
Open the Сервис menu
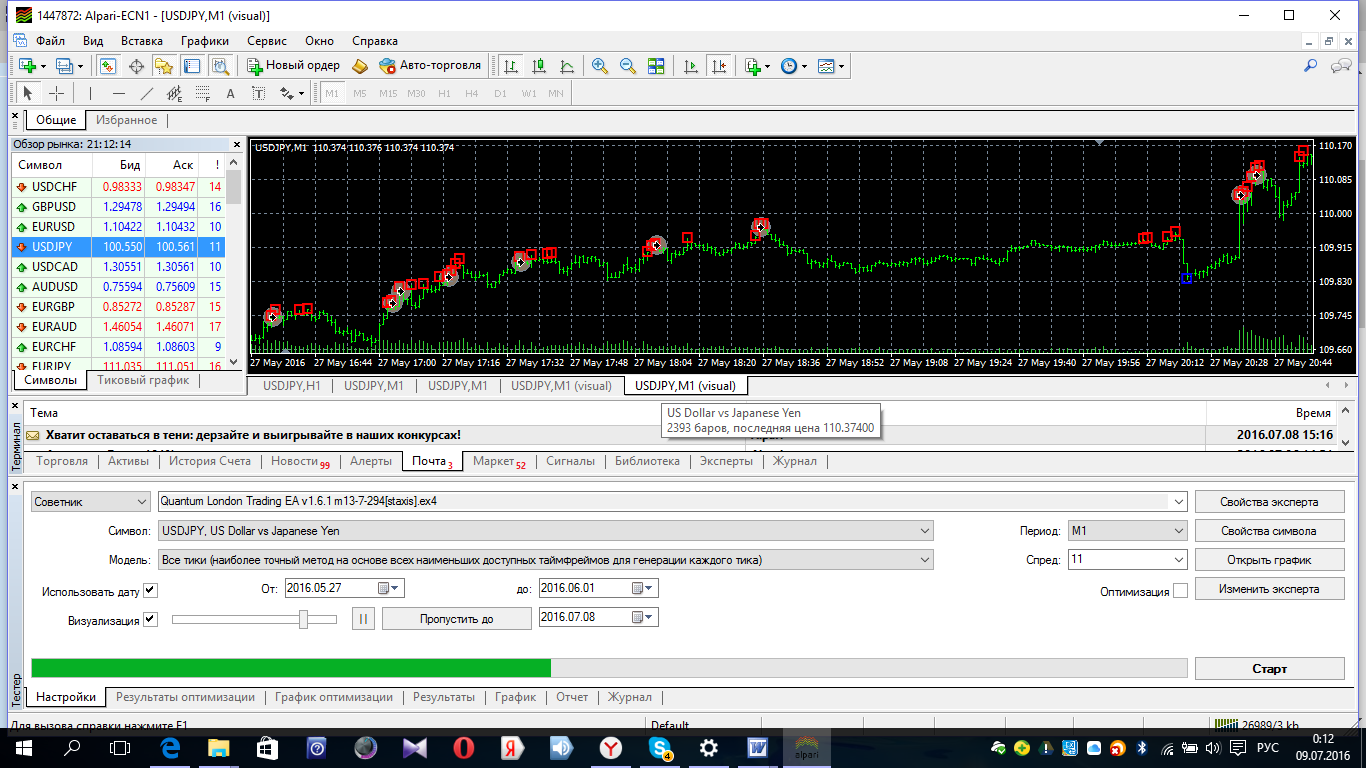[266, 41]
